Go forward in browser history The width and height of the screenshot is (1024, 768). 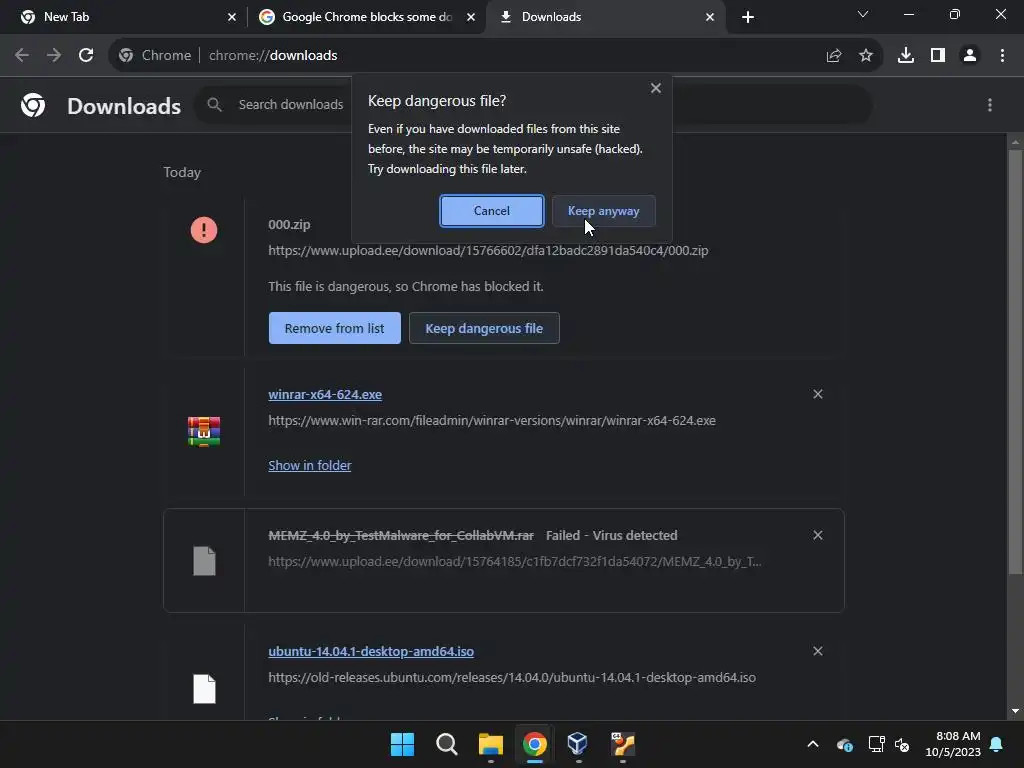54,56
